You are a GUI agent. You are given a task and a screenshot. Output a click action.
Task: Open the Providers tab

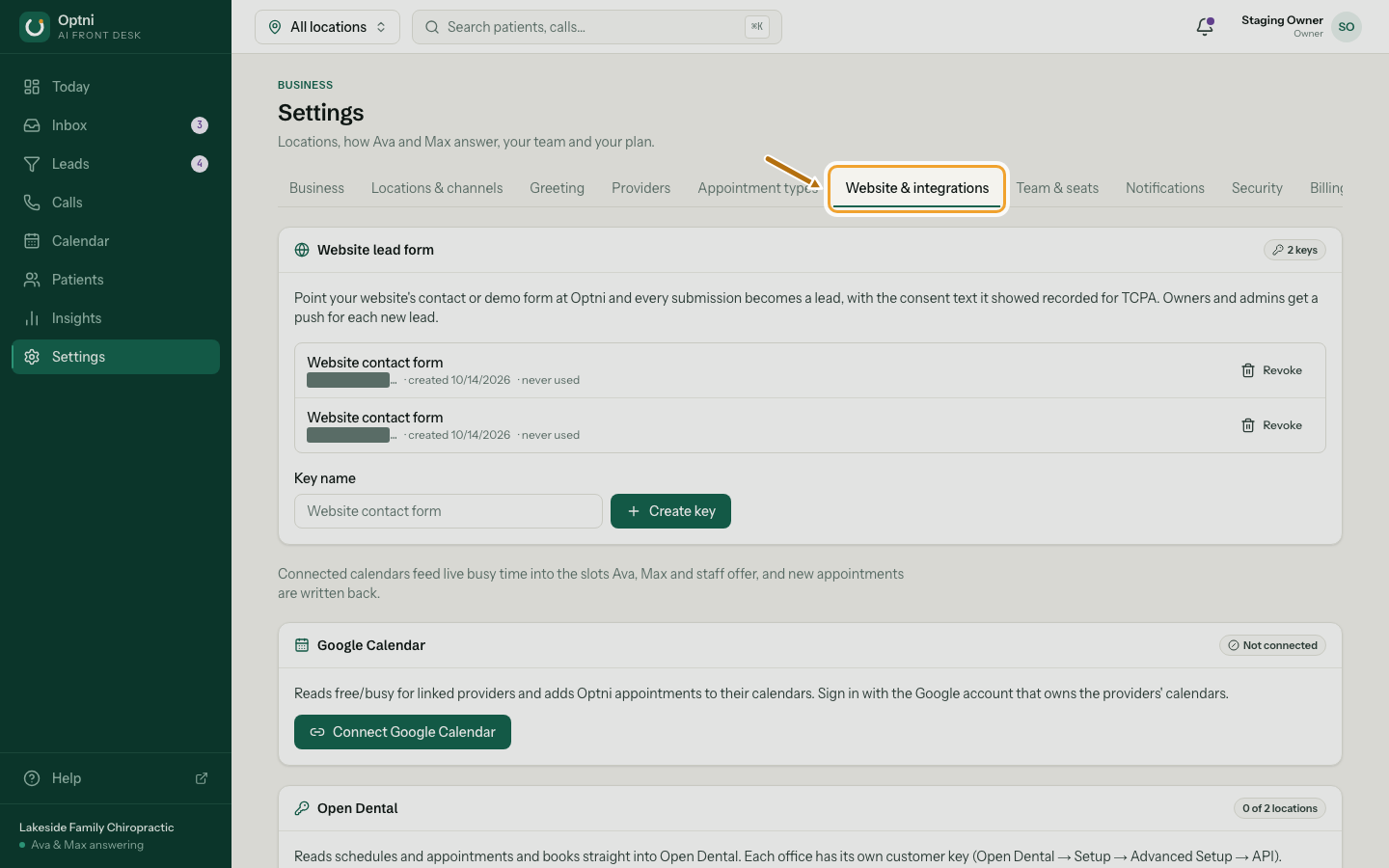coord(640,188)
